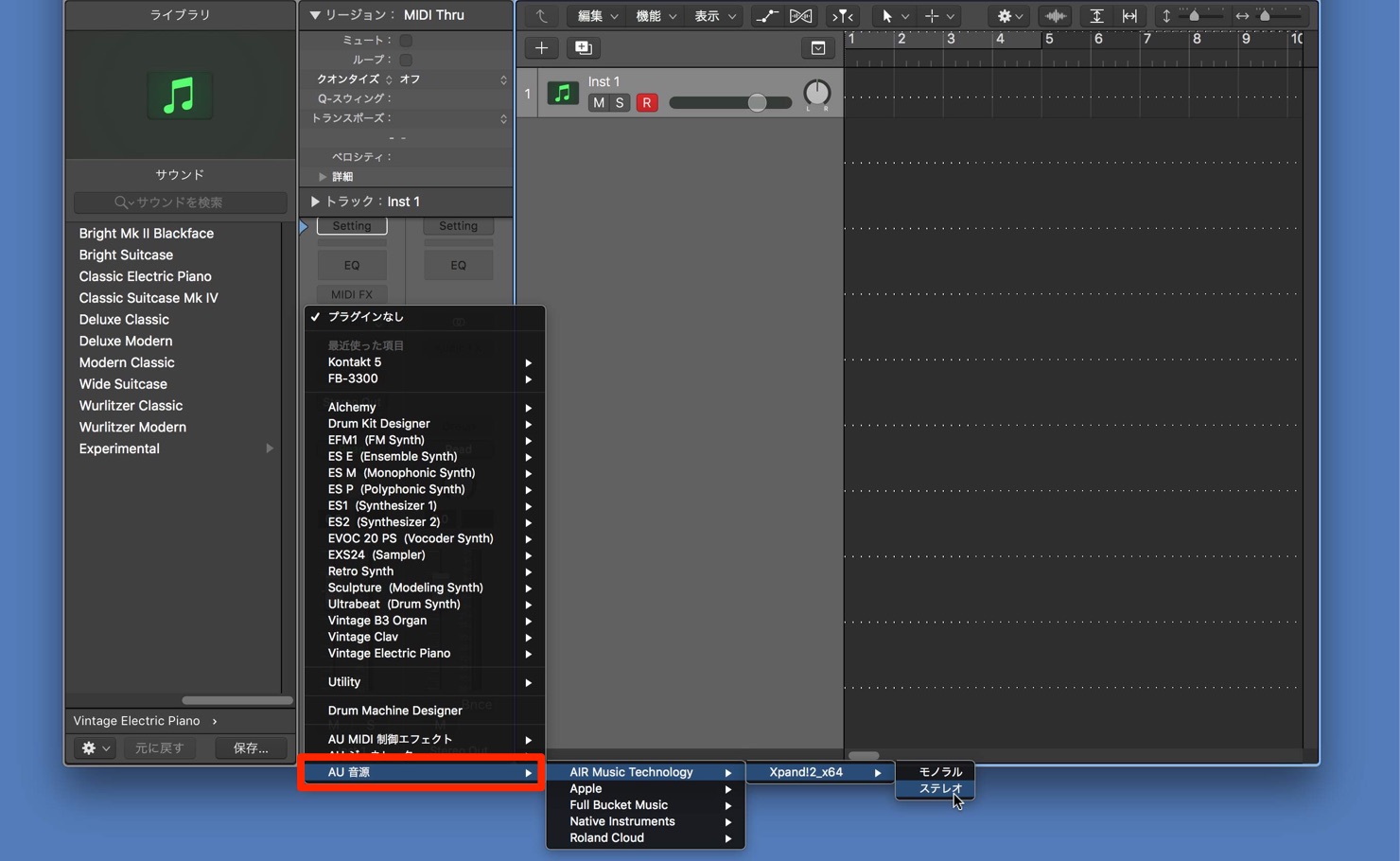Image resolution: width=1400 pixels, height=861 pixels.
Task: Click the library horizontal scrollbar
Action: [236, 700]
